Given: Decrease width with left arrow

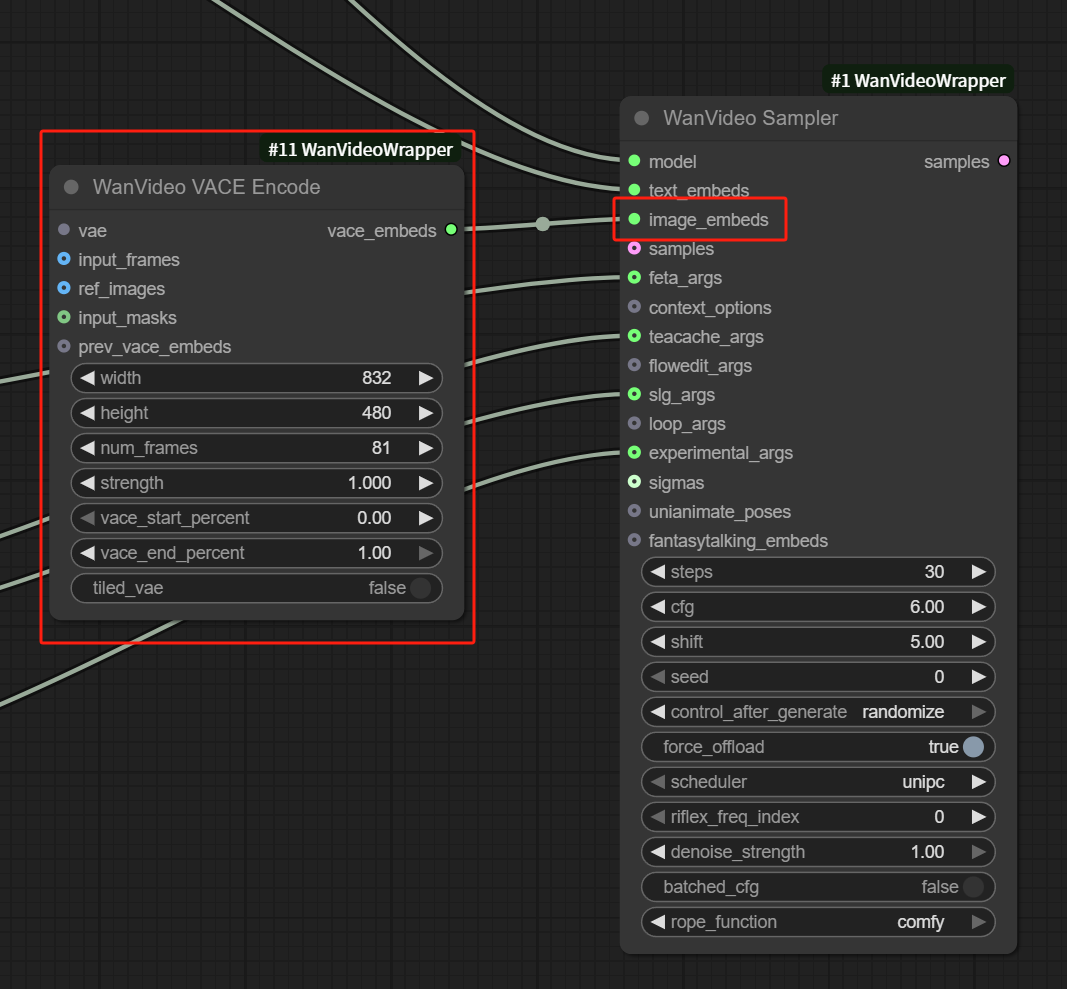Looking at the screenshot, I should pos(87,378).
